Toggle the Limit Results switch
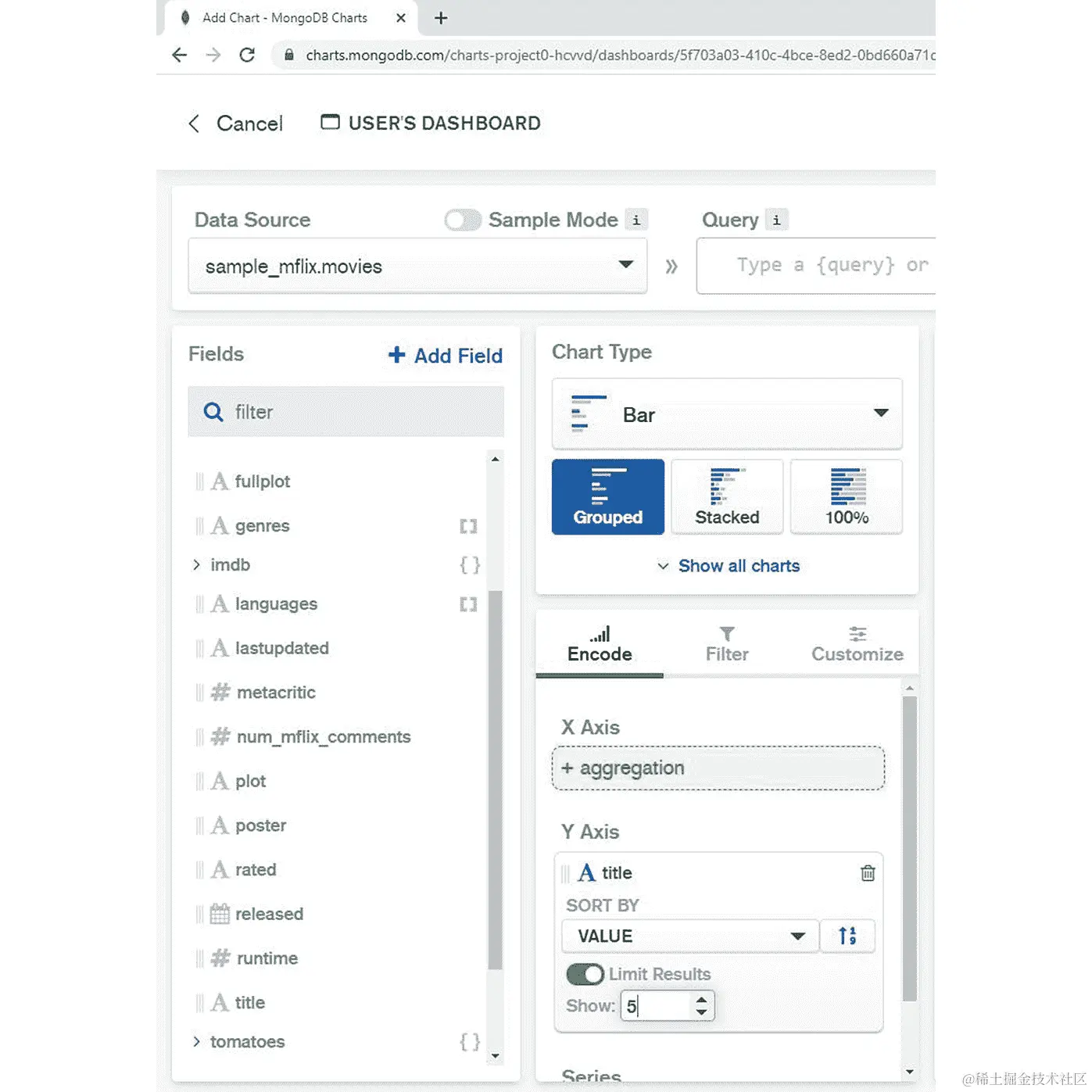This screenshot has width=1092, height=1092. pyautogui.click(x=585, y=974)
